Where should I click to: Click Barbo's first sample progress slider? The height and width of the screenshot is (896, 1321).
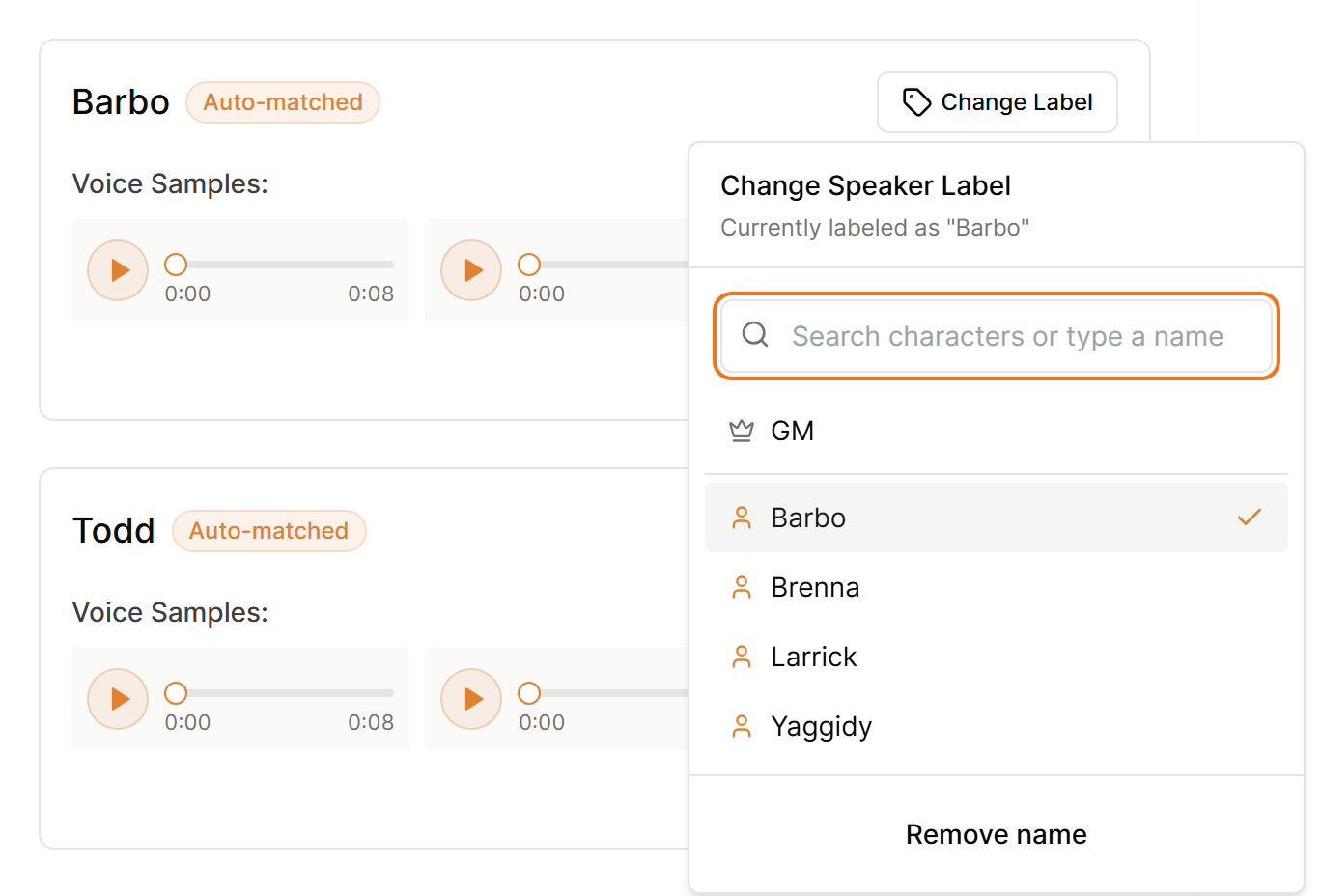pyautogui.click(x=280, y=265)
